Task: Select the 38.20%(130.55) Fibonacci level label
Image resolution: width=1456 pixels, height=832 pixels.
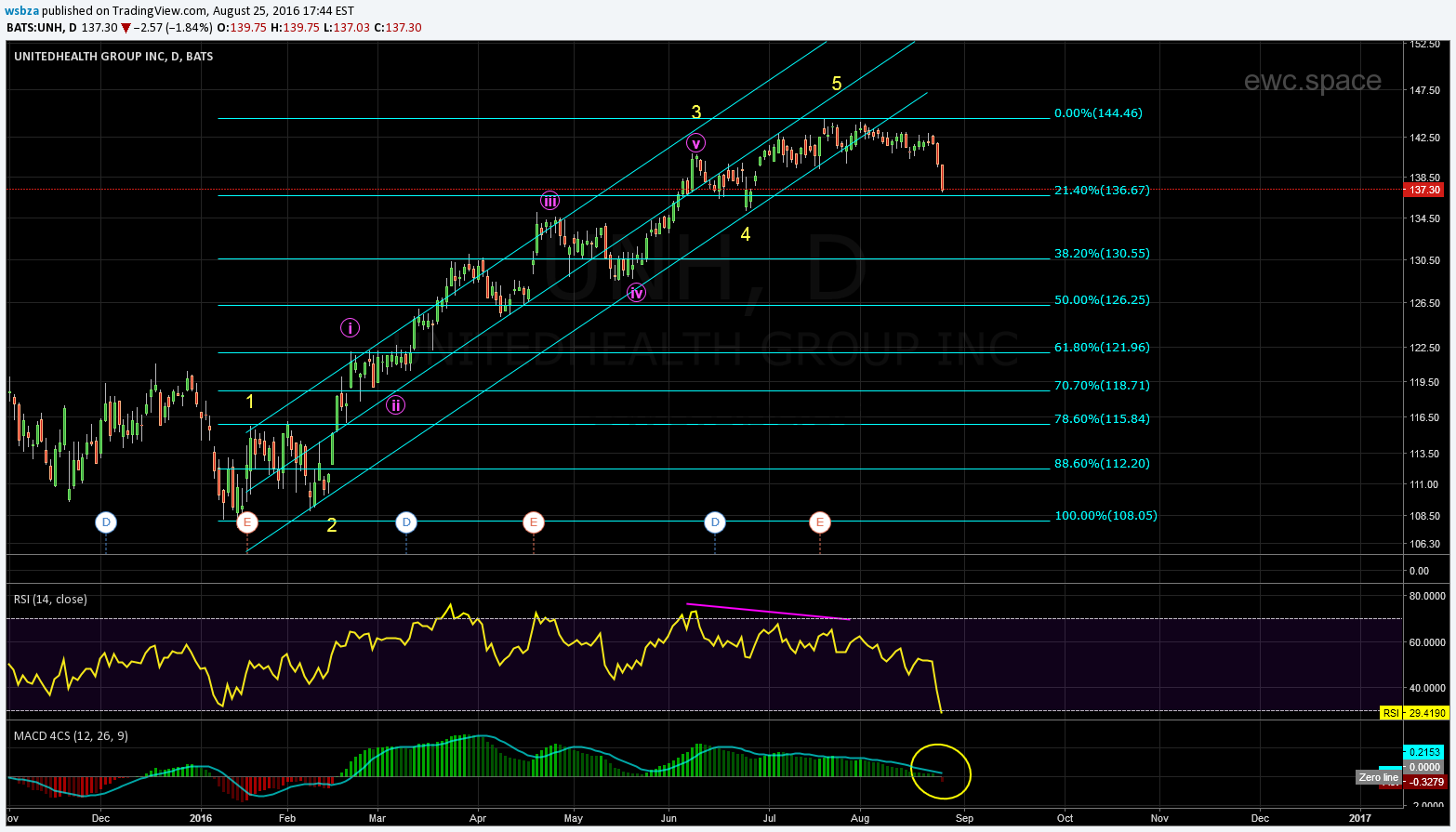Action: [x=1102, y=254]
